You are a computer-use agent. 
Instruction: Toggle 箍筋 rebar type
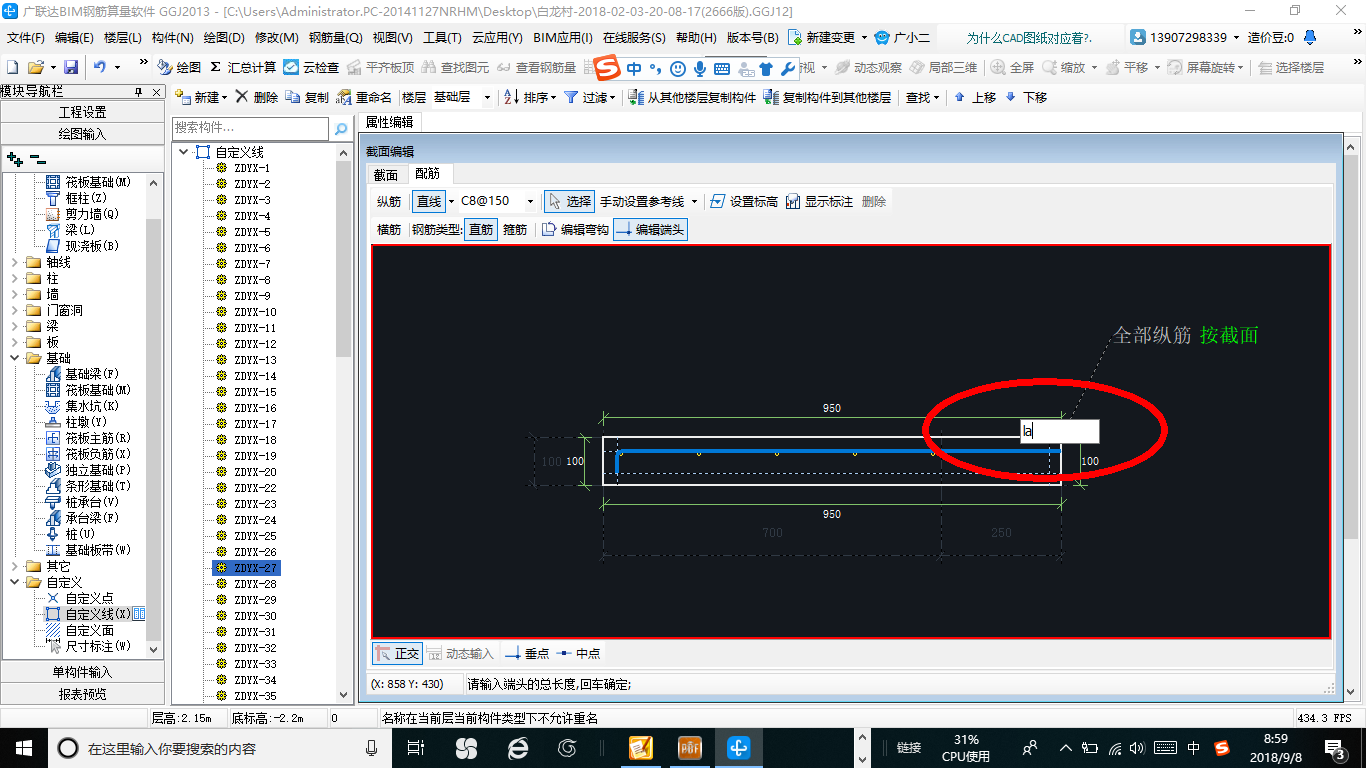pyautogui.click(x=515, y=229)
